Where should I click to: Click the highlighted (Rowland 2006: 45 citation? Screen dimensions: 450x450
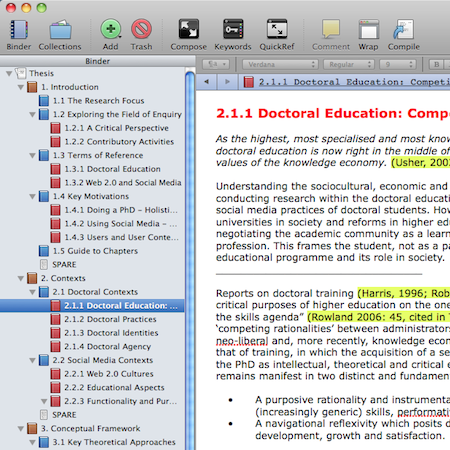tap(378, 317)
